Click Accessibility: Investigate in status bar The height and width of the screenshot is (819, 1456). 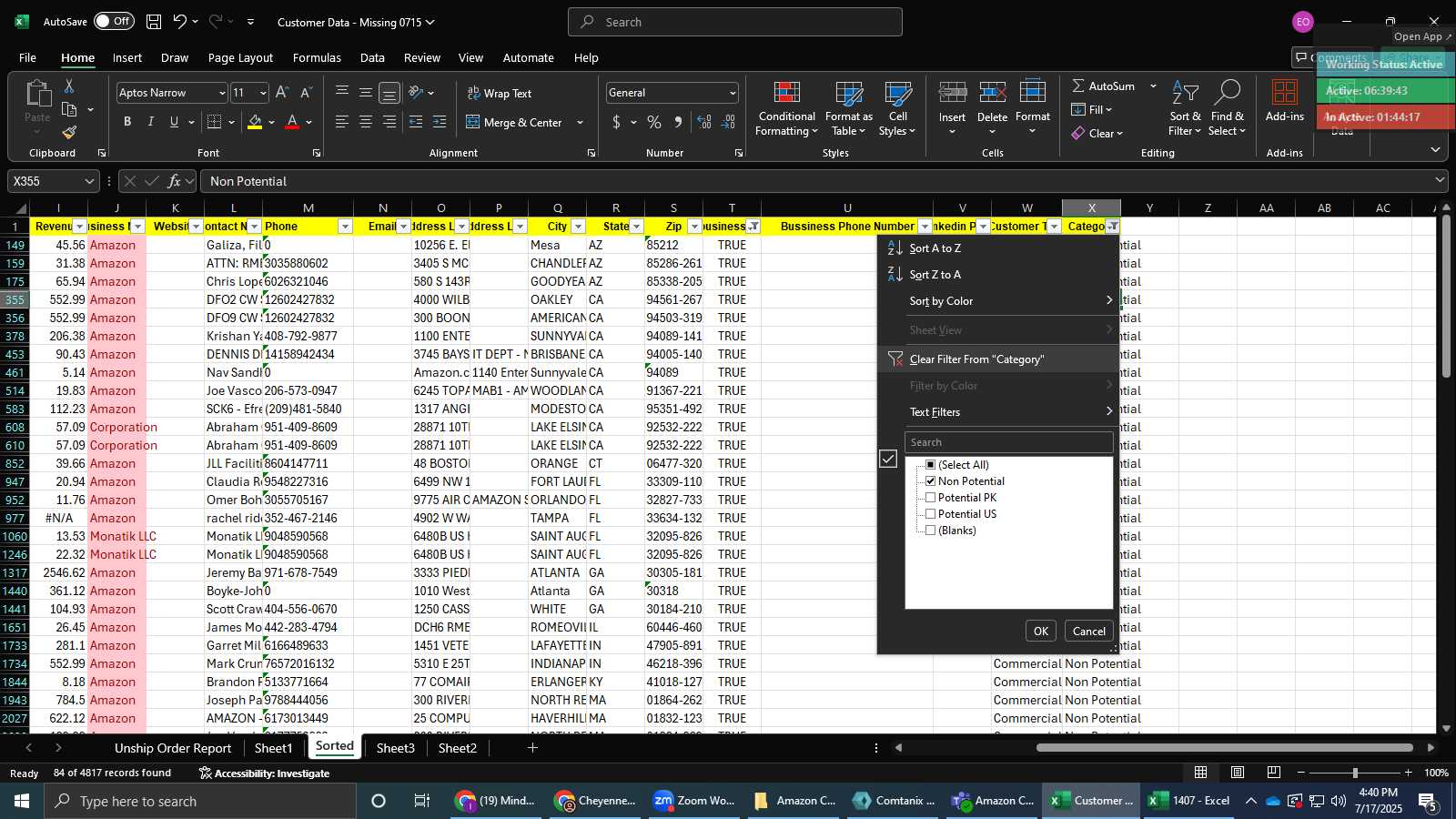pos(265,773)
